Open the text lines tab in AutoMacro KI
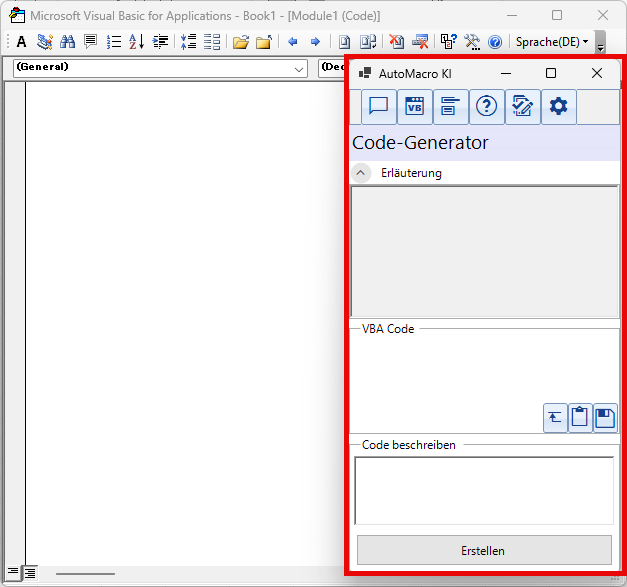The image size is (627, 587). (451, 107)
